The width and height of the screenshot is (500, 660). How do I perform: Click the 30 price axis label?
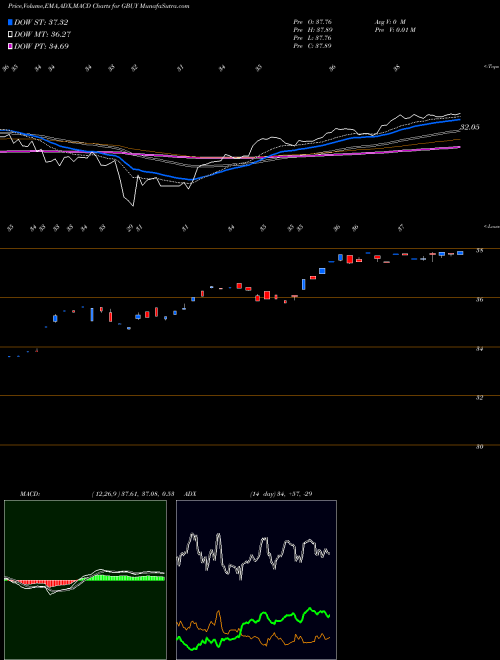pyautogui.click(x=479, y=447)
